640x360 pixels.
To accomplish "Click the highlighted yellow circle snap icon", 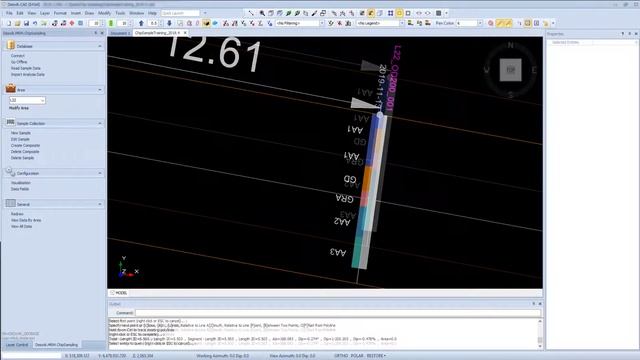I will (399, 13).
